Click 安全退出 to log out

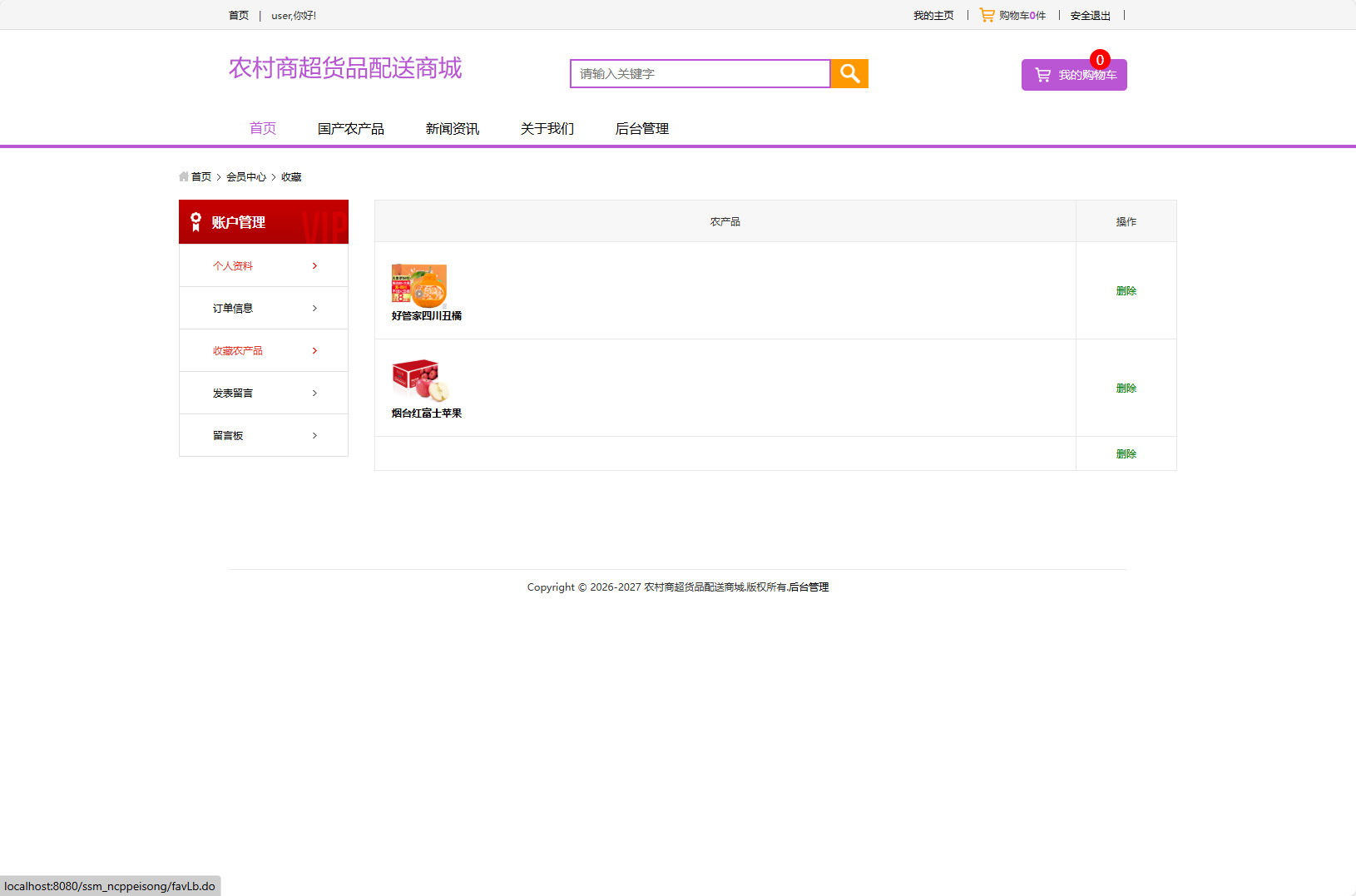click(x=1090, y=15)
